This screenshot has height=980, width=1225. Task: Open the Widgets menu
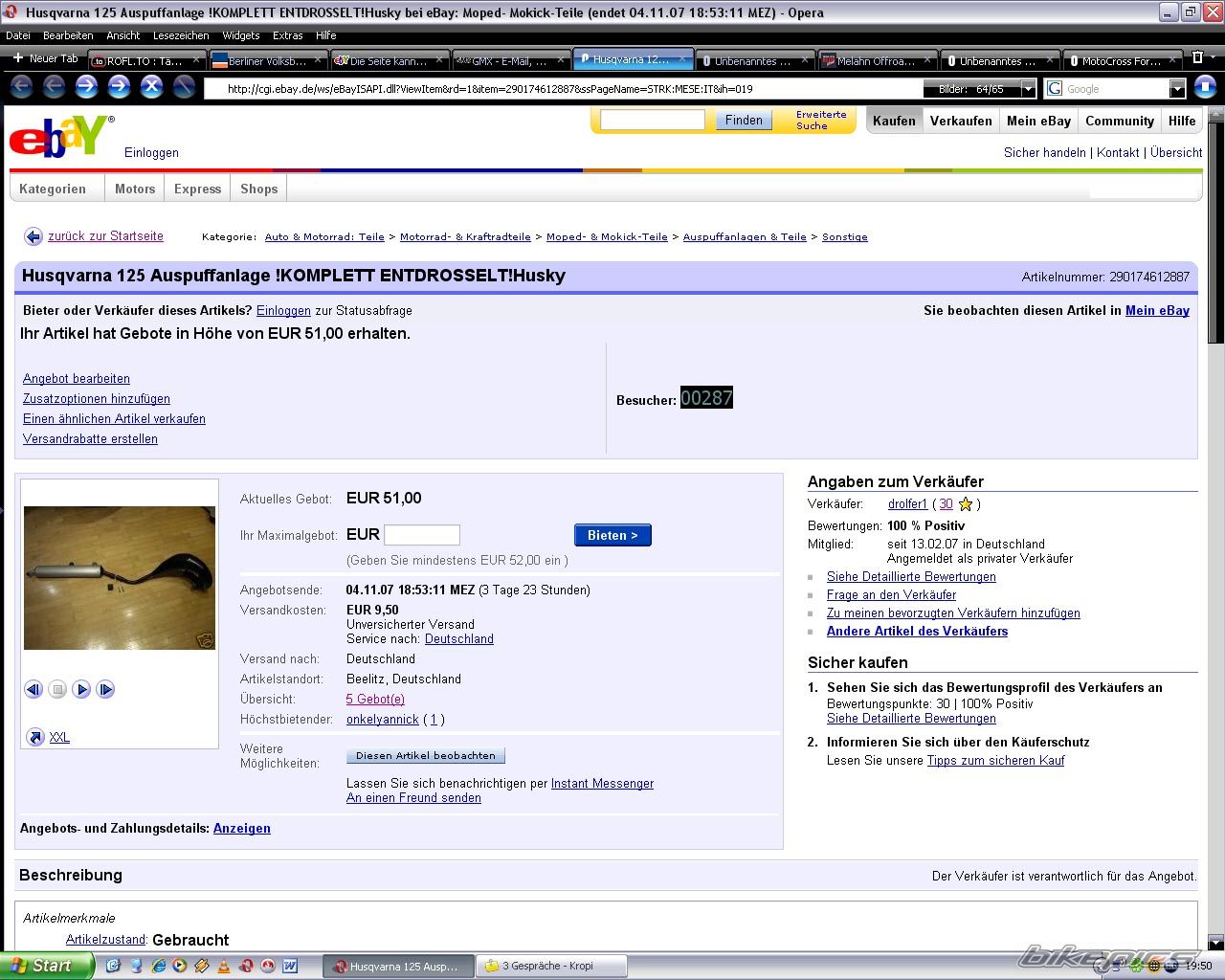click(241, 35)
